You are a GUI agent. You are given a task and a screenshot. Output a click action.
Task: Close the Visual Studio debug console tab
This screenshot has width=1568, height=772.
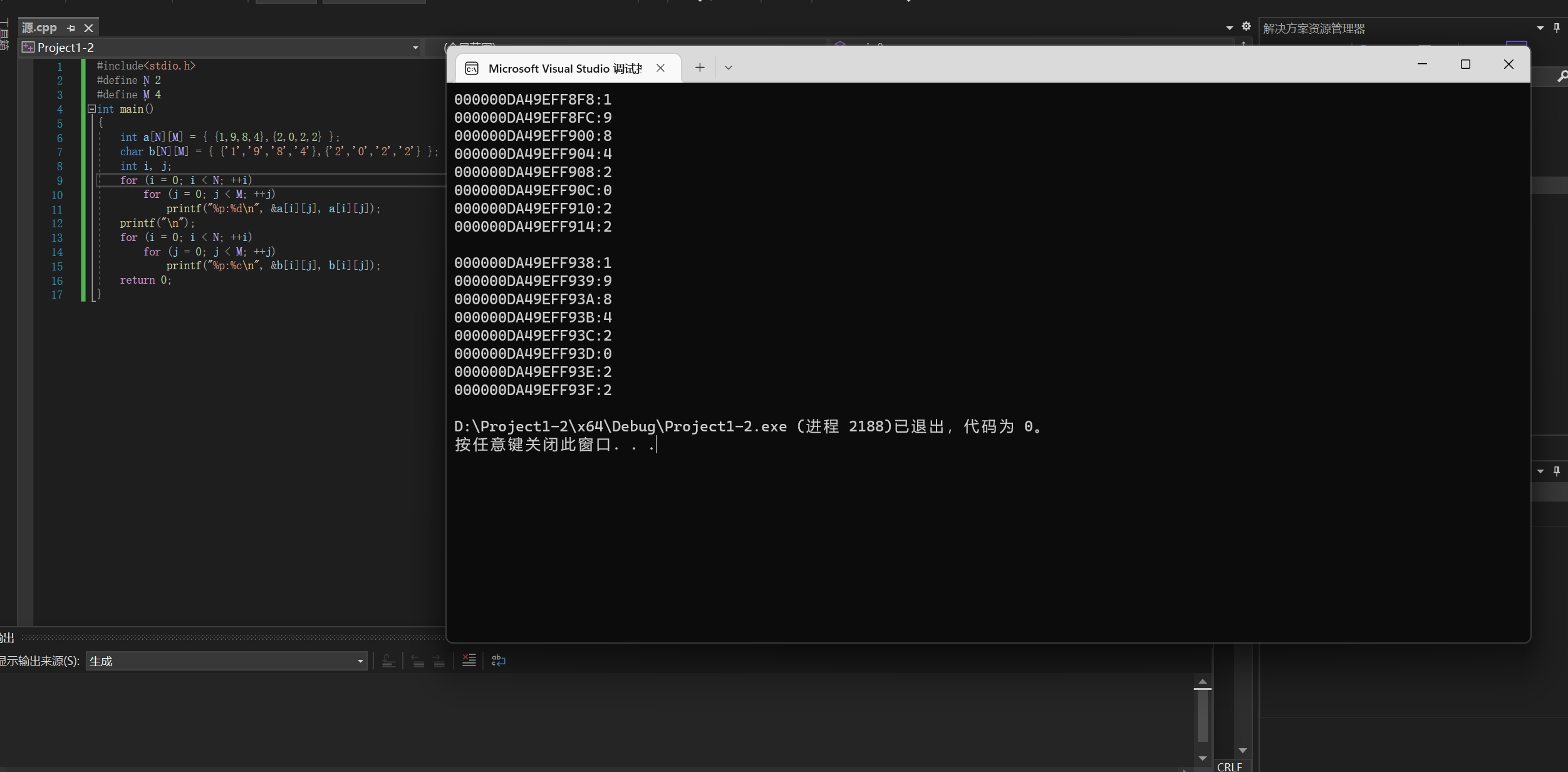pos(660,68)
